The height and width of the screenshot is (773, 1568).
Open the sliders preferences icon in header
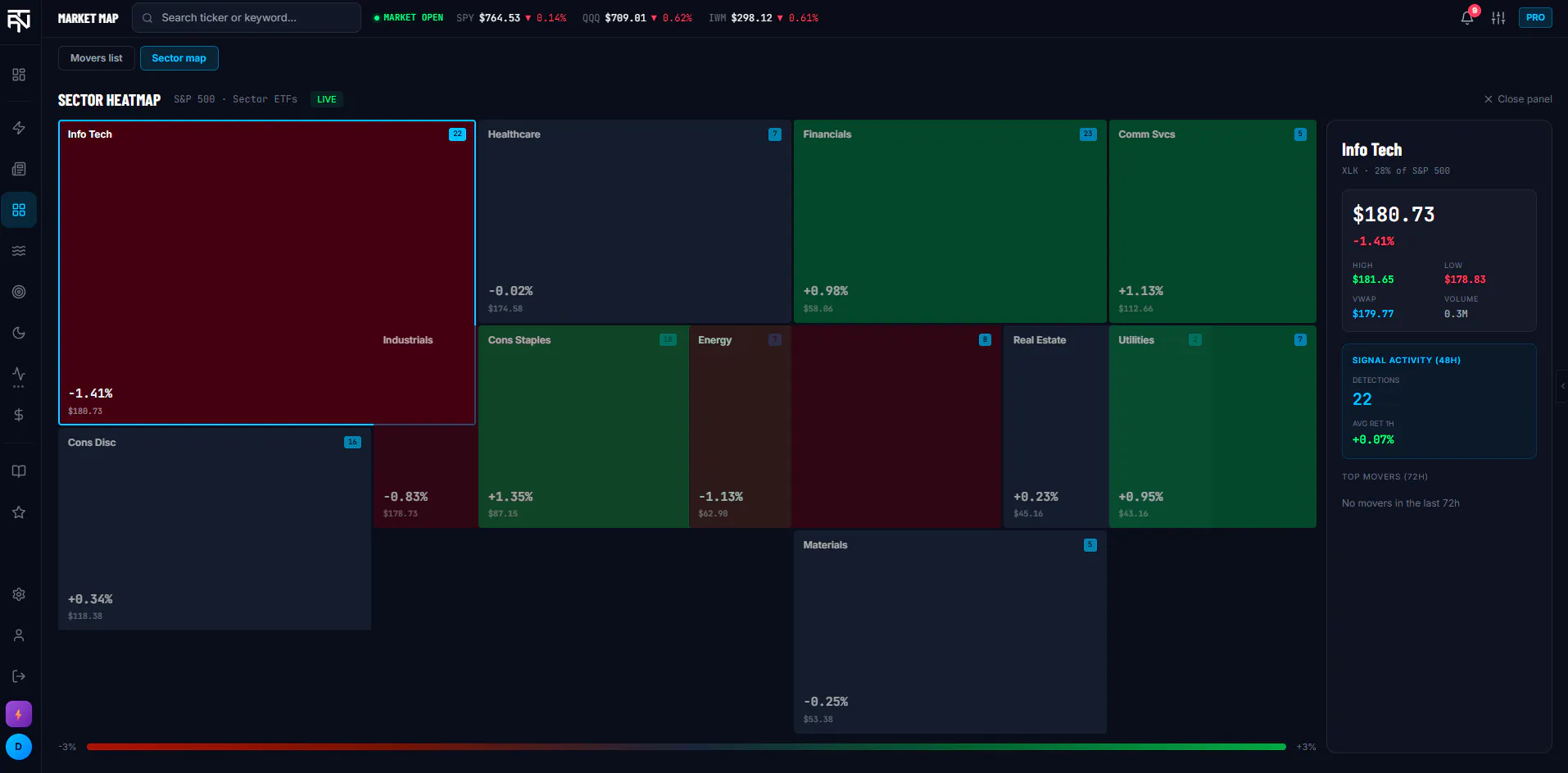point(1498,18)
